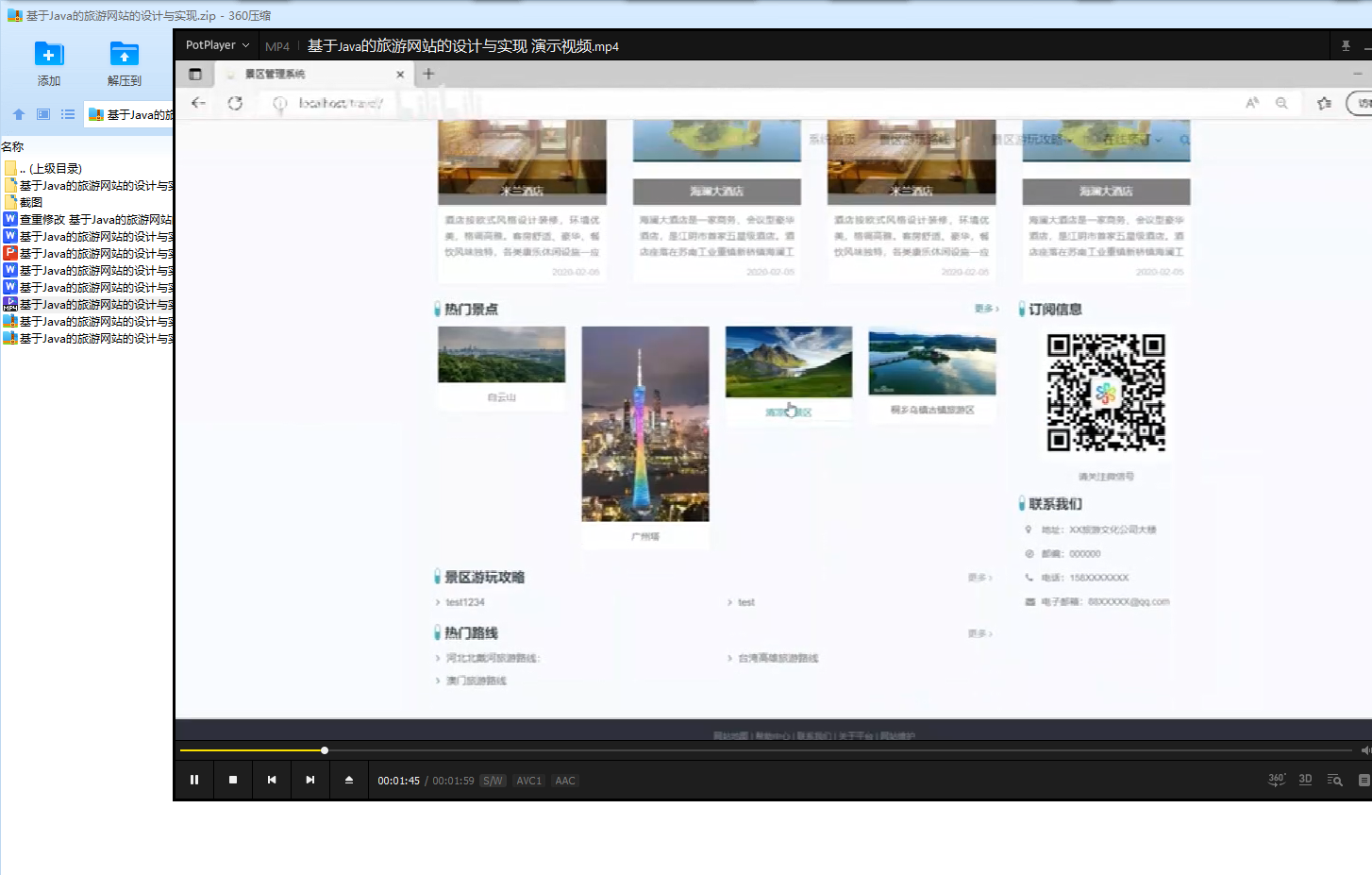Select the 查重修改 Word document

coord(88,219)
